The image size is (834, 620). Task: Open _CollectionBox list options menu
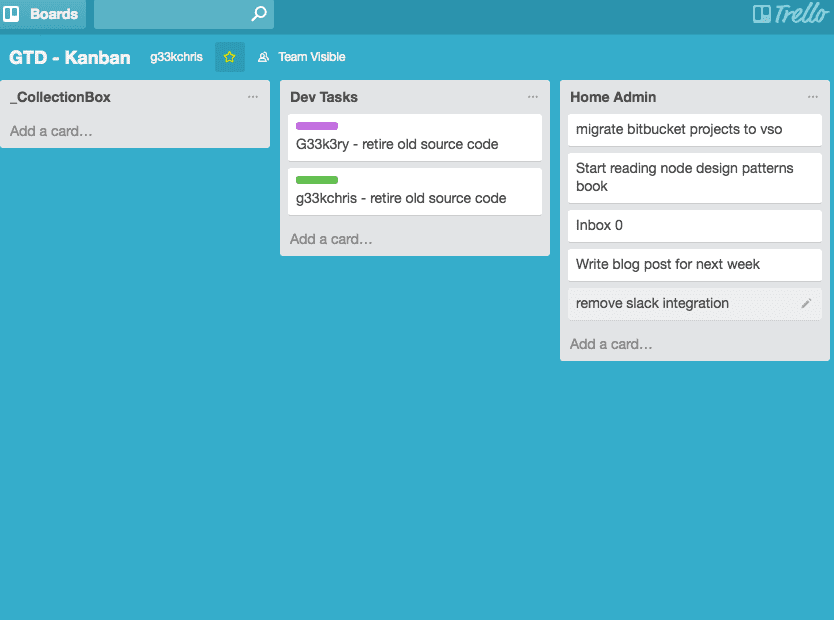[253, 97]
